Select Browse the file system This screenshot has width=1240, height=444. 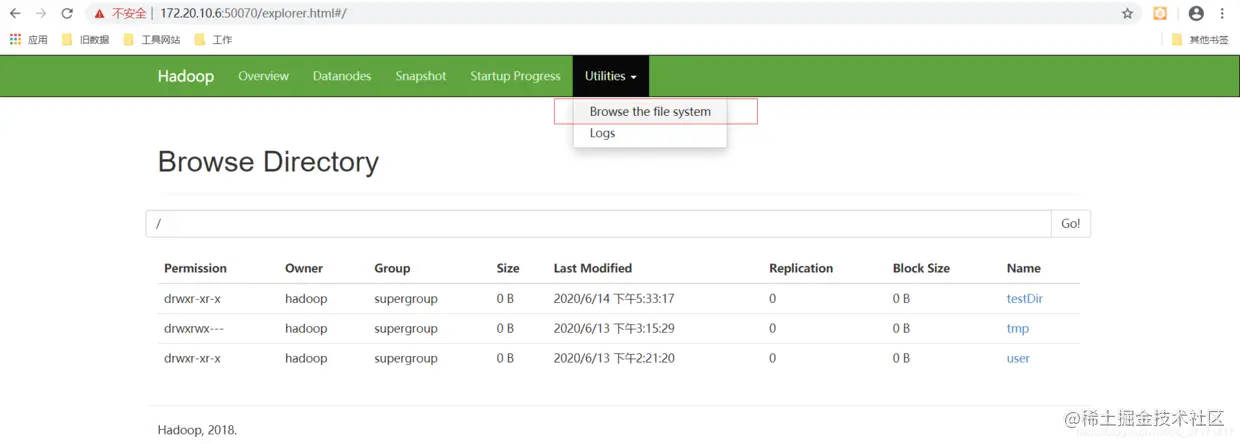coord(650,112)
